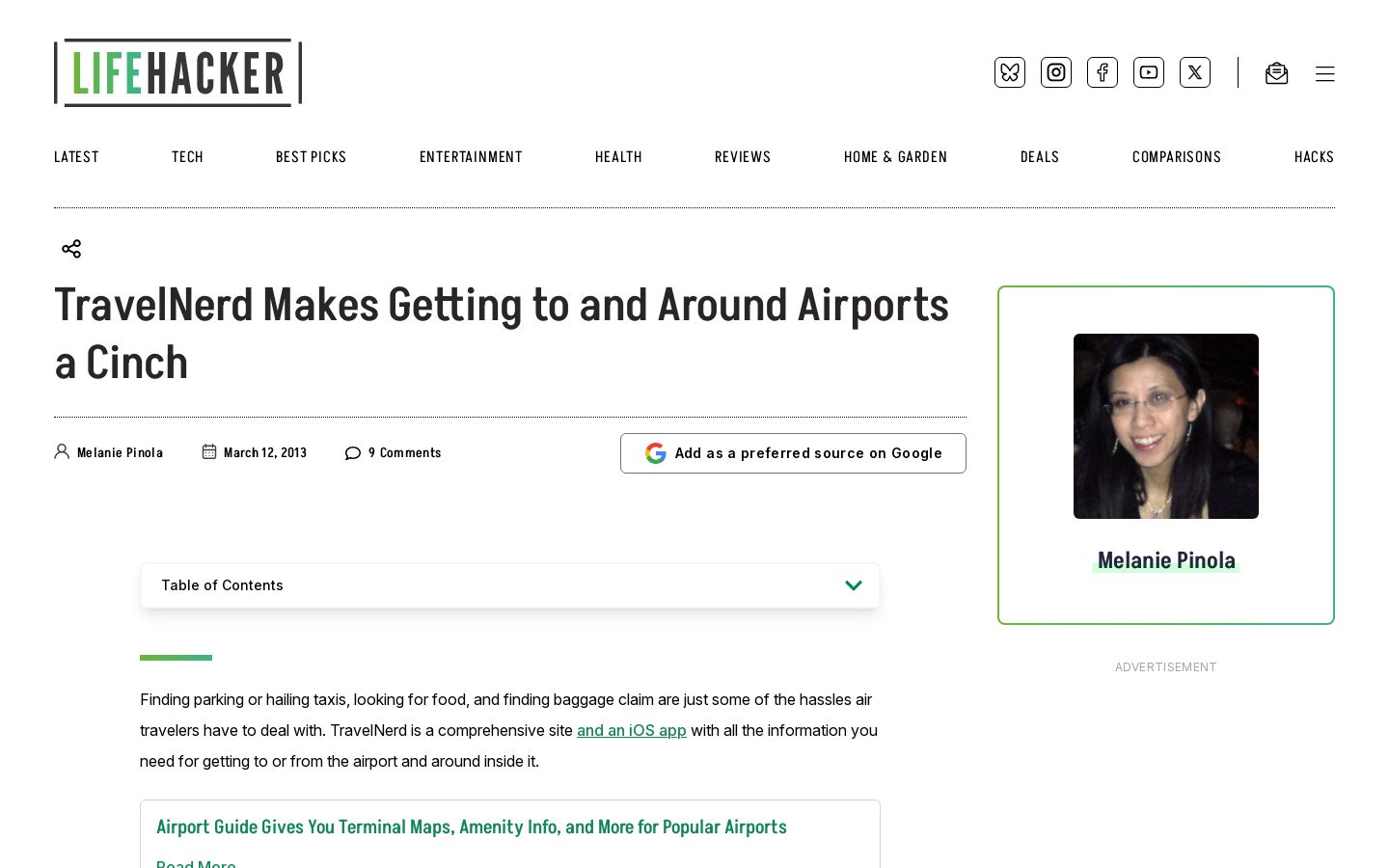Image resolution: width=1389 pixels, height=868 pixels.
Task: Open the Comparisons section
Action: click(x=1177, y=157)
